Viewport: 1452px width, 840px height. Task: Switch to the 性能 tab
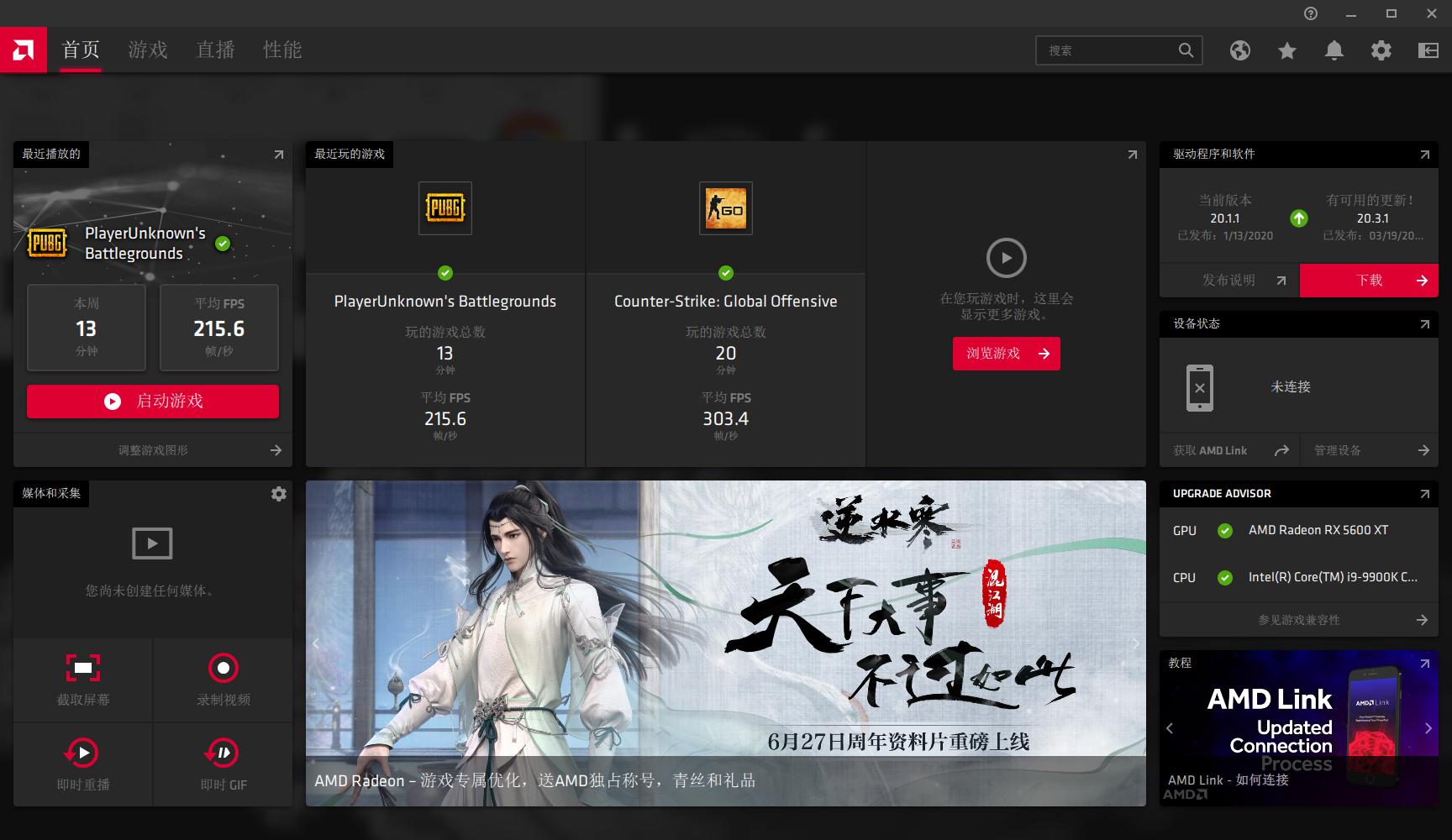[x=282, y=50]
